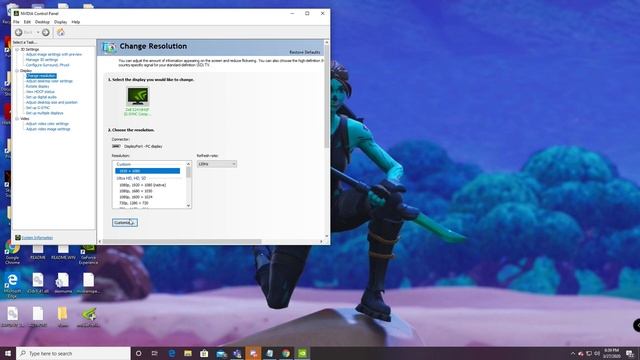
Task: Open Set up digital audio task
Action: (x=41, y=97)
